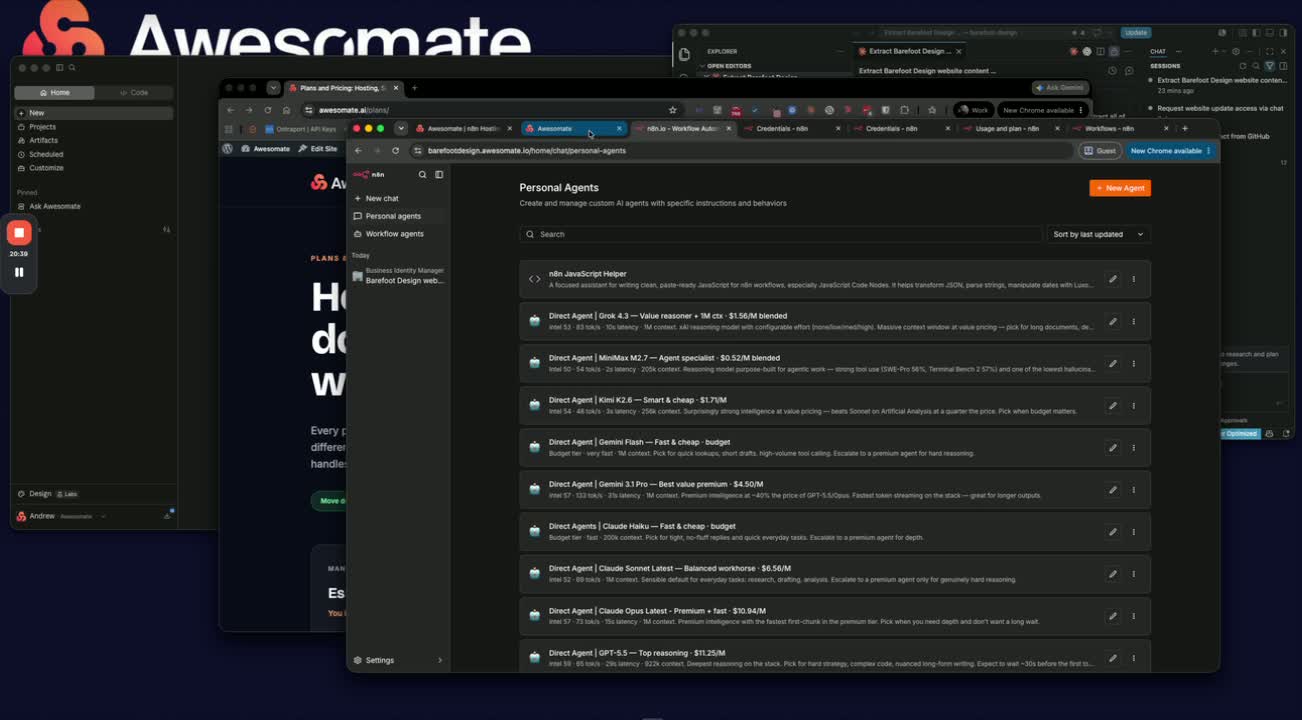1302x720 pixels.
Task: Open more options for Kimi K2.6 agent
Action: 1134,406
